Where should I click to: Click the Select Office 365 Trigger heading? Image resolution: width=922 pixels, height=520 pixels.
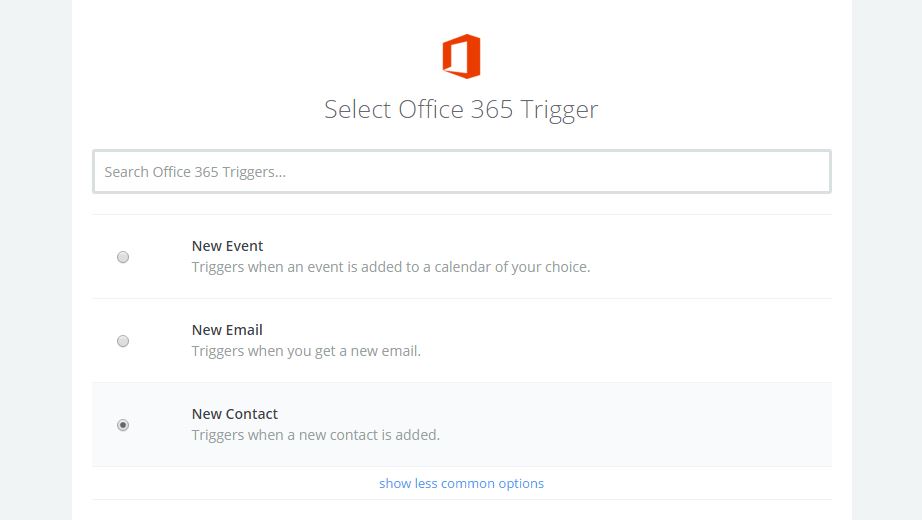[x=461, y=109]
